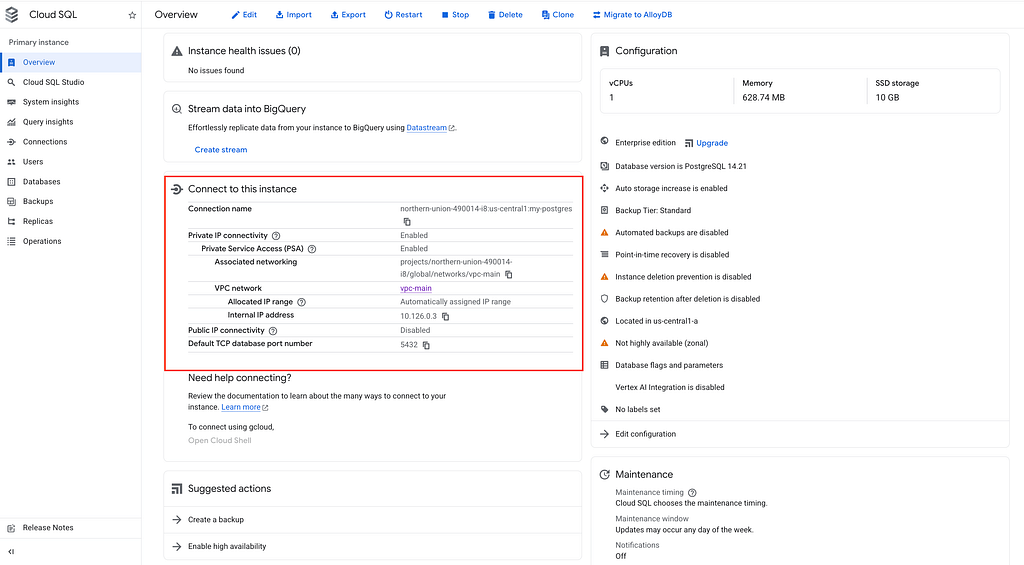Click Migrate to AlloyDB
1024x565 pixels.
(x=632, y=14)
